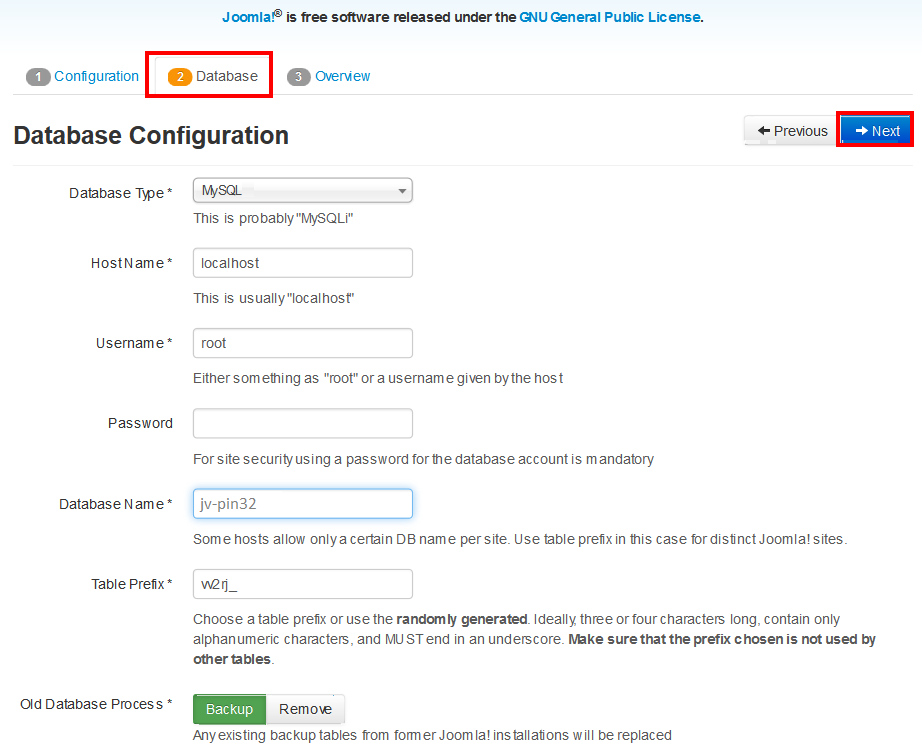Viewport: 922px width, 752px height.
Task: Click the Username label
Action: click(x=134, y=343)
